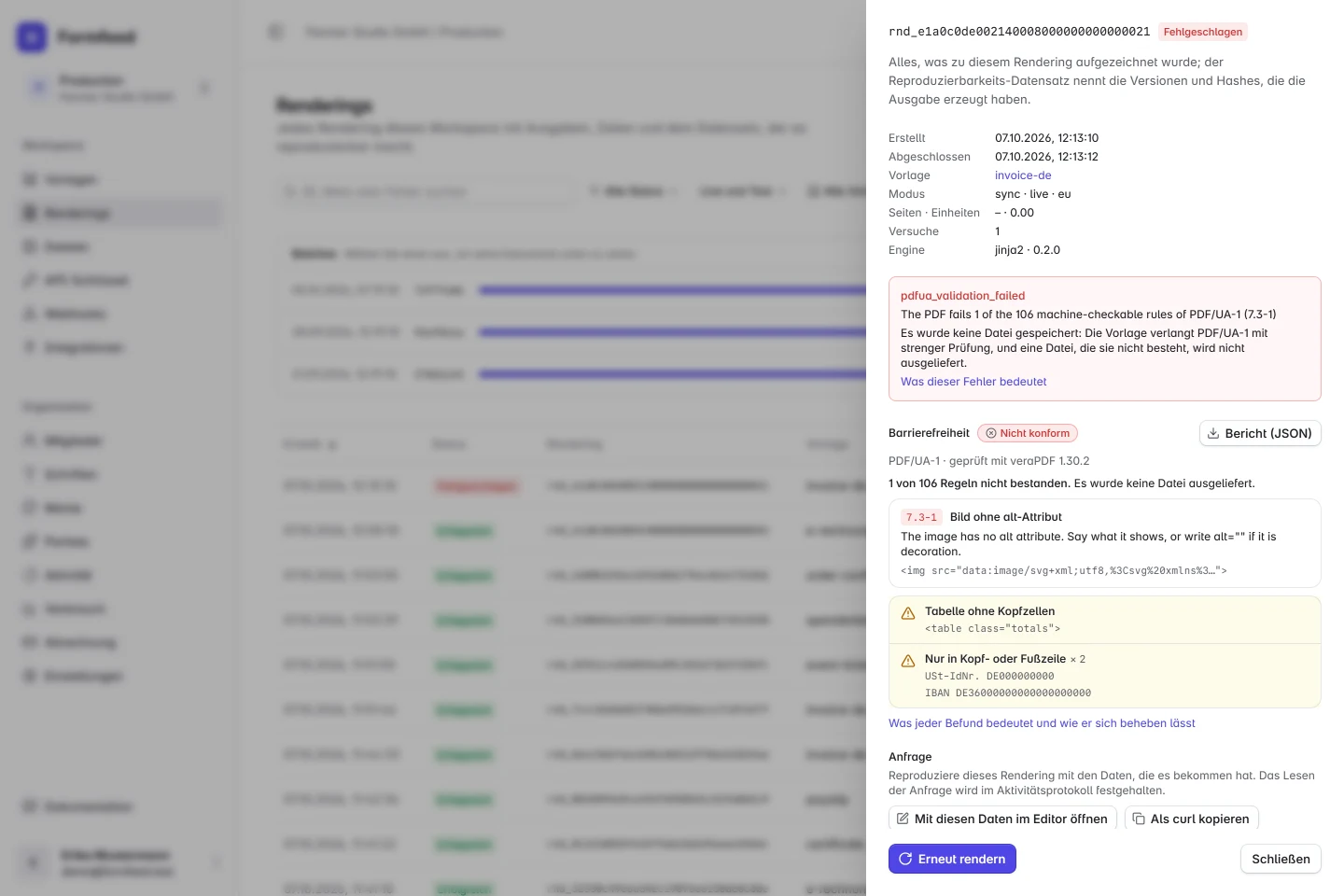
Task: Select the IBAN DE36000000000000000000 line
Action: pyautogui.click(x=1008, y=693)
